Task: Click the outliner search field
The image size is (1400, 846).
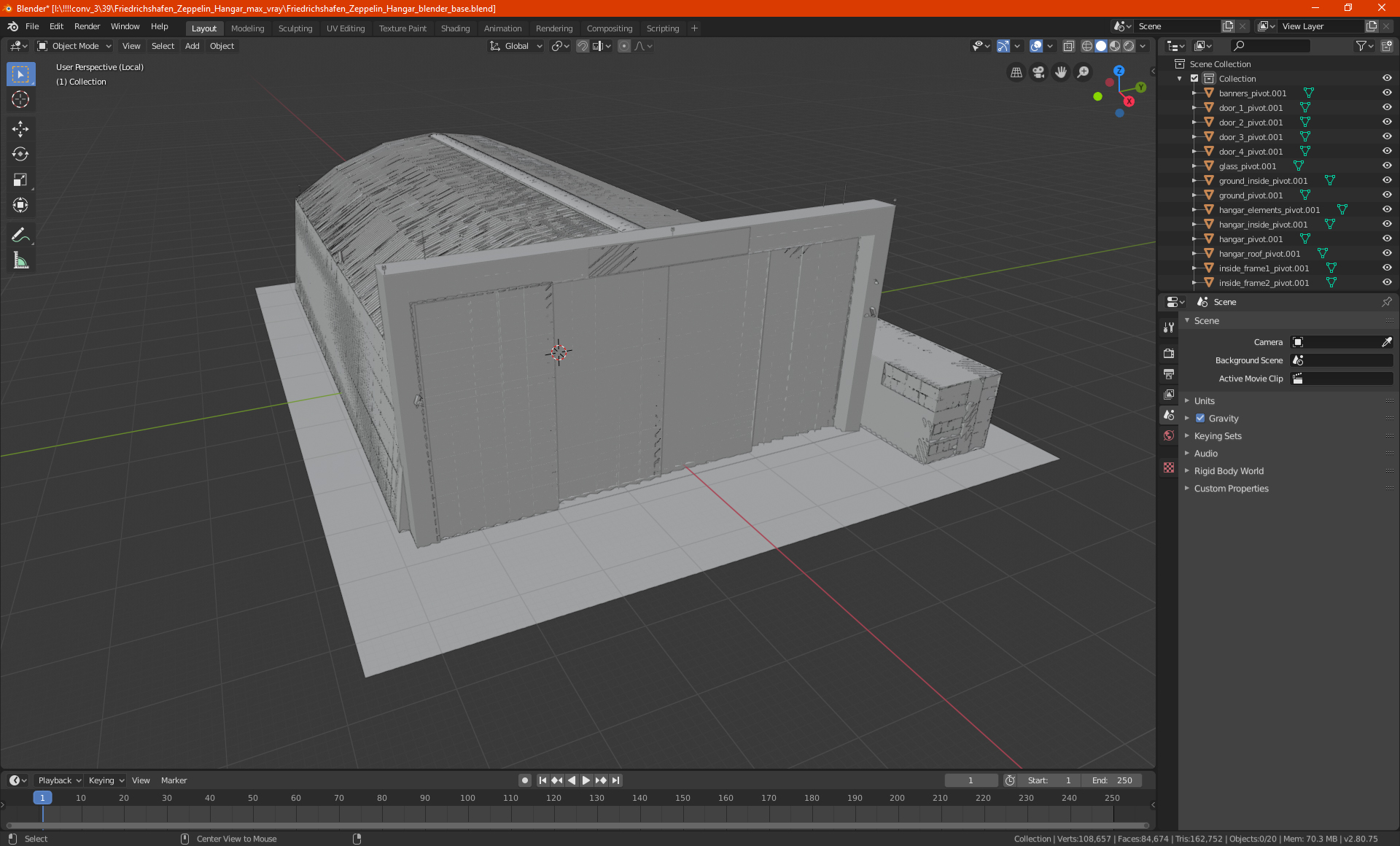Action: point(1269,46)
